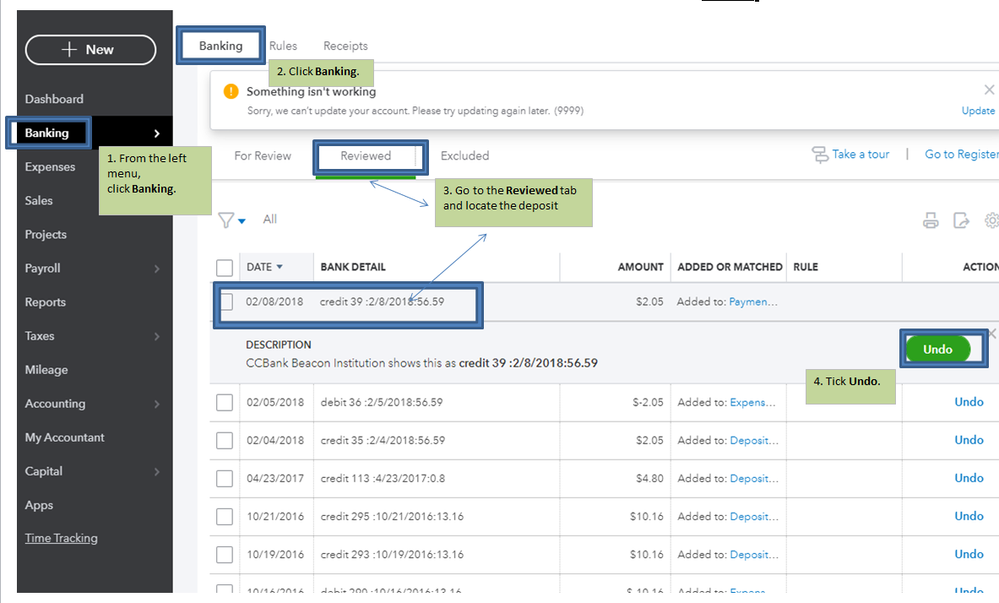Tick checkbox for 04/23/2017 row

tap(224, 479)
